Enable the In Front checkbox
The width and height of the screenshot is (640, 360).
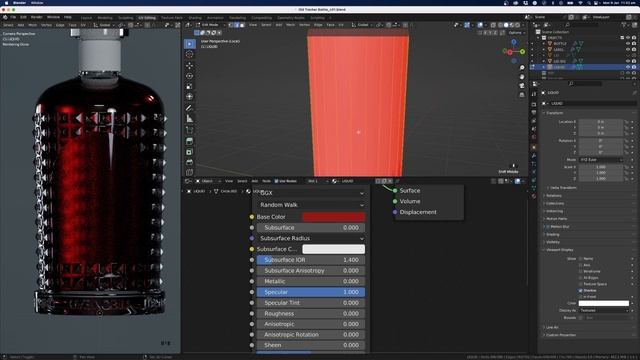point(580,297)
